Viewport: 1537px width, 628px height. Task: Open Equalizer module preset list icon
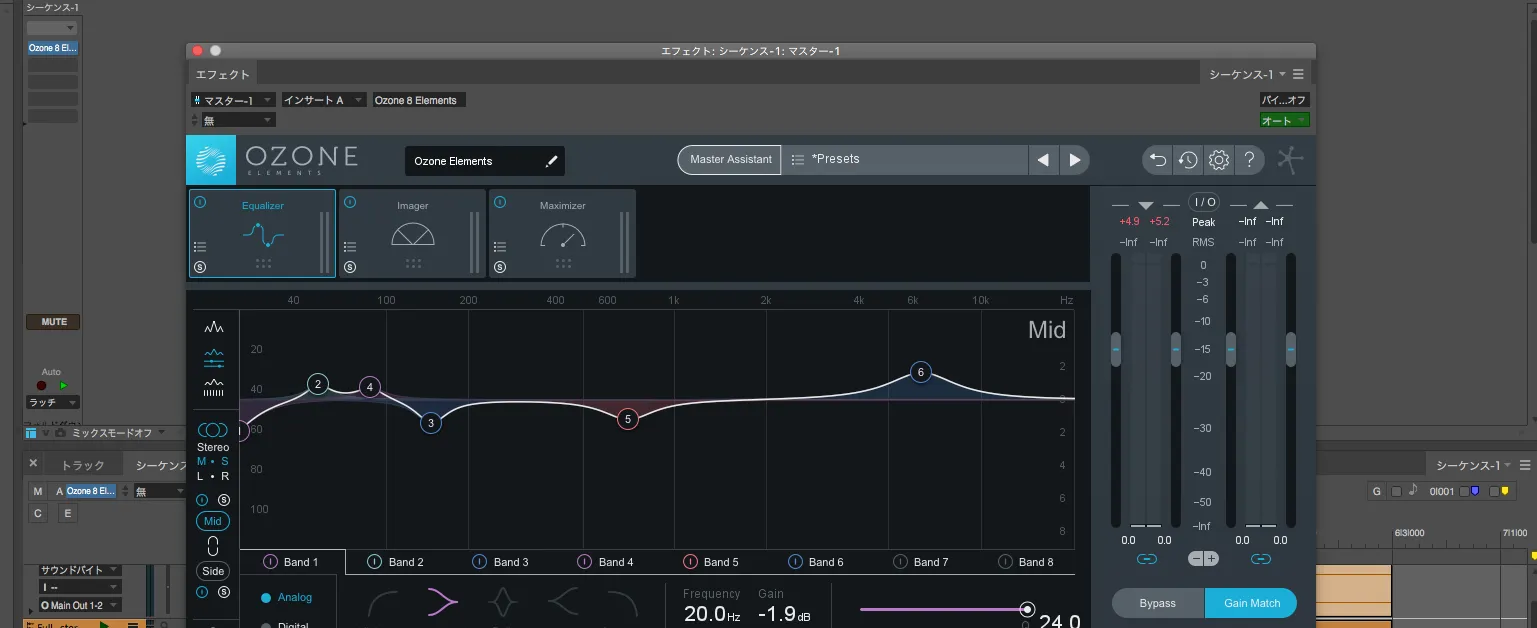199,247
